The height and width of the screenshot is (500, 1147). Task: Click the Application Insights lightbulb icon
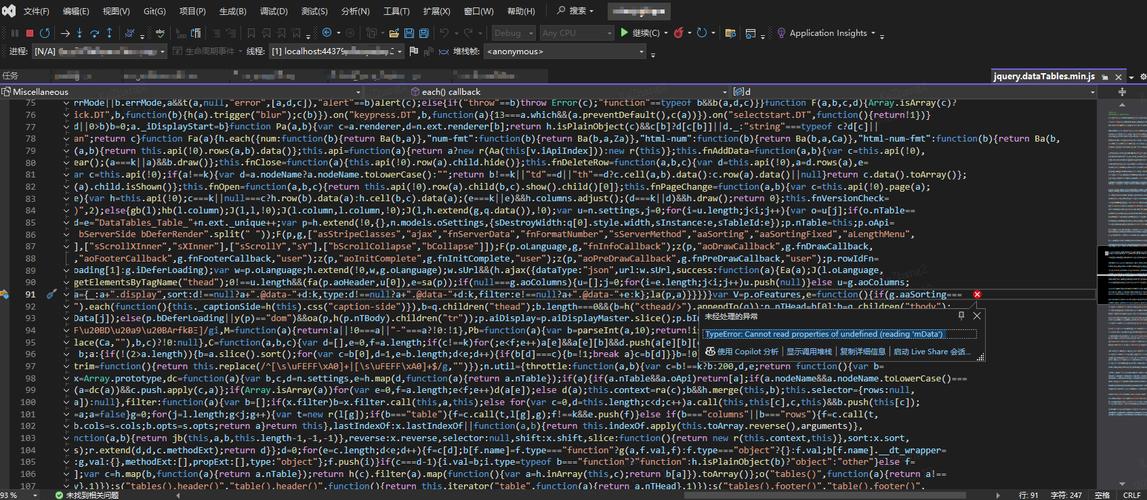point(781,33)
